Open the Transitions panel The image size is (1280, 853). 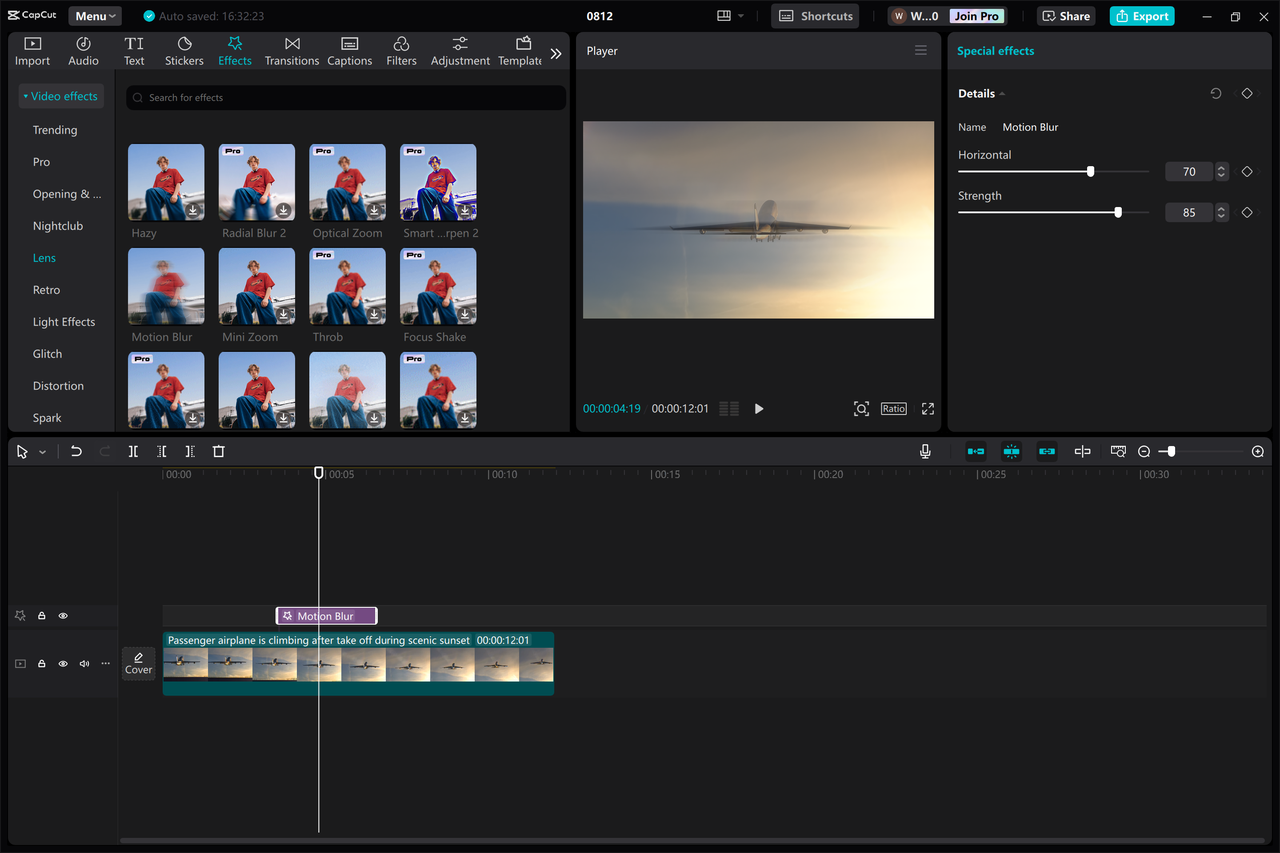291,50
